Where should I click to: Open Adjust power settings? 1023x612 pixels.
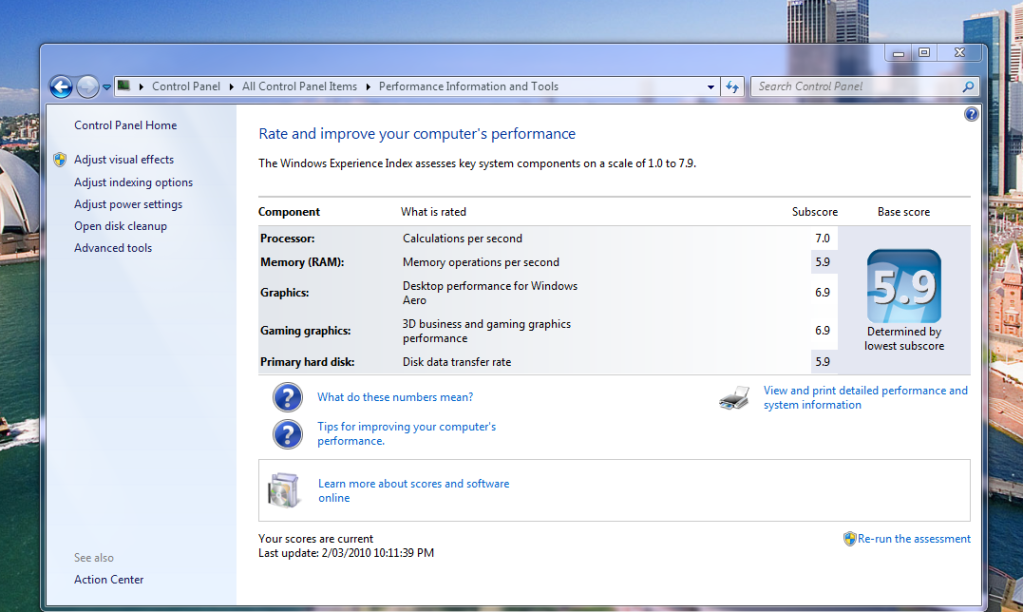point(128,204)
